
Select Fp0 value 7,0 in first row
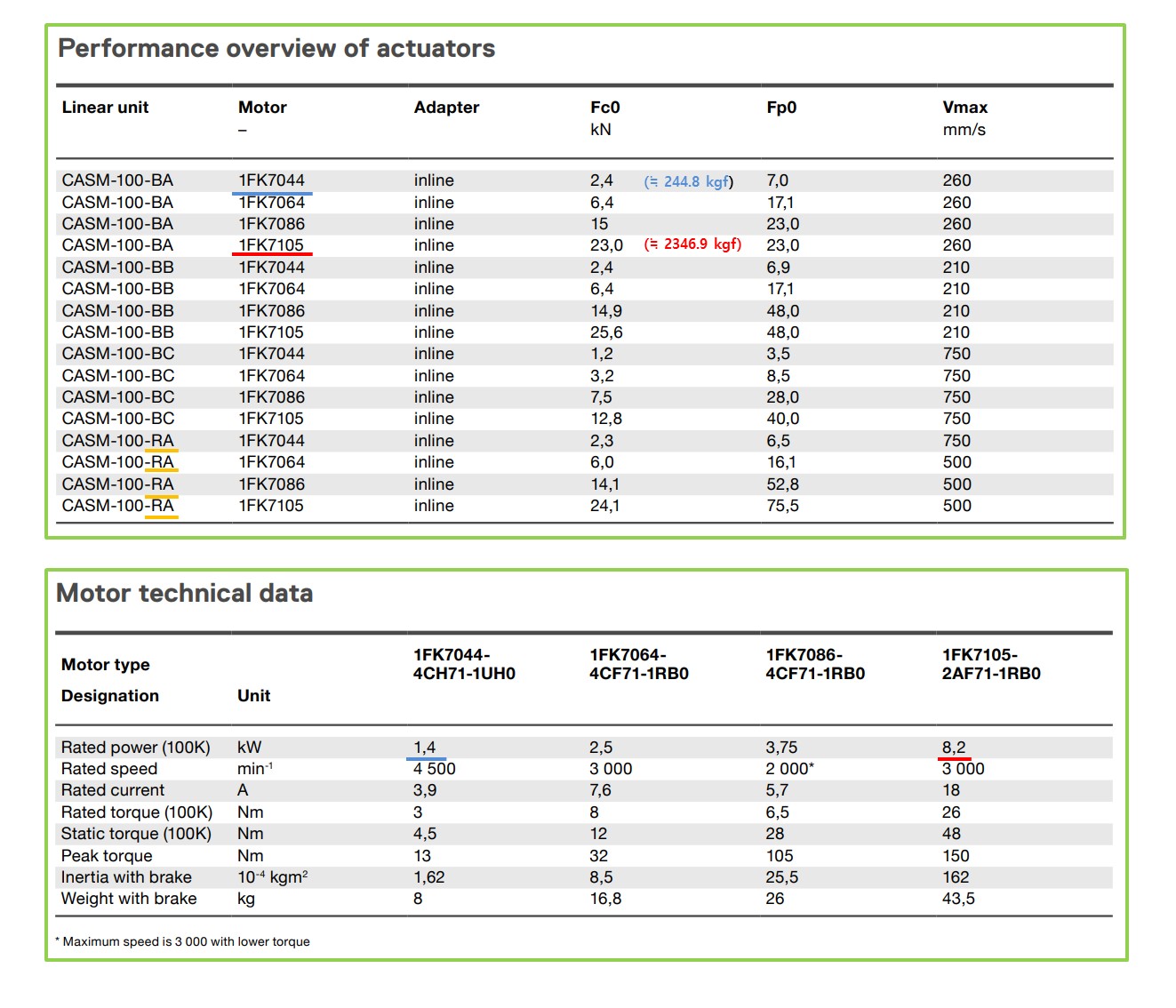point(778,180)
